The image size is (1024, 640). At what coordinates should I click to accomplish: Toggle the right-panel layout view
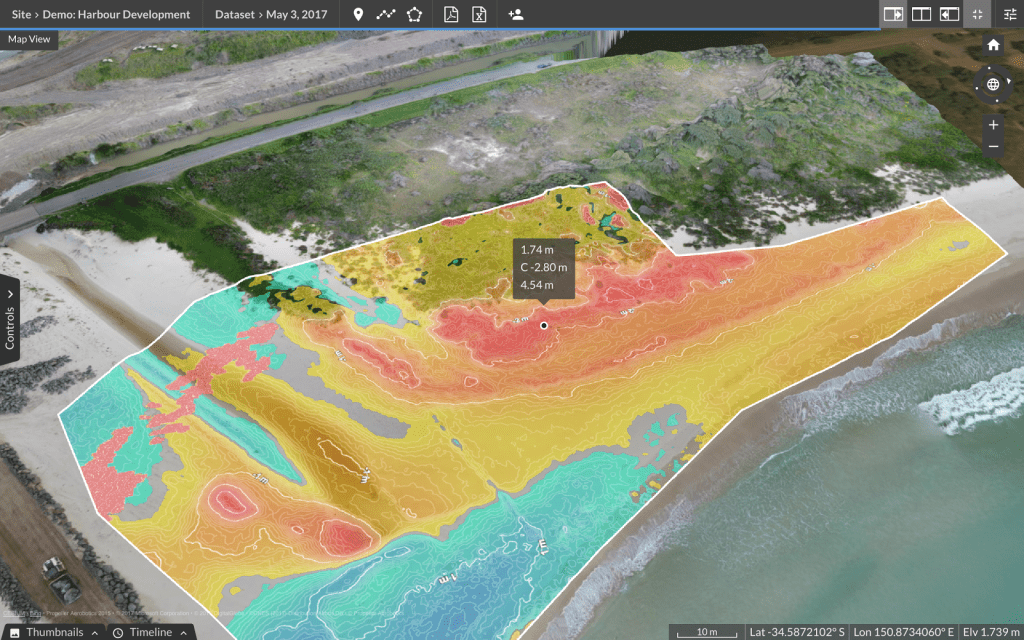click(893, 14)
